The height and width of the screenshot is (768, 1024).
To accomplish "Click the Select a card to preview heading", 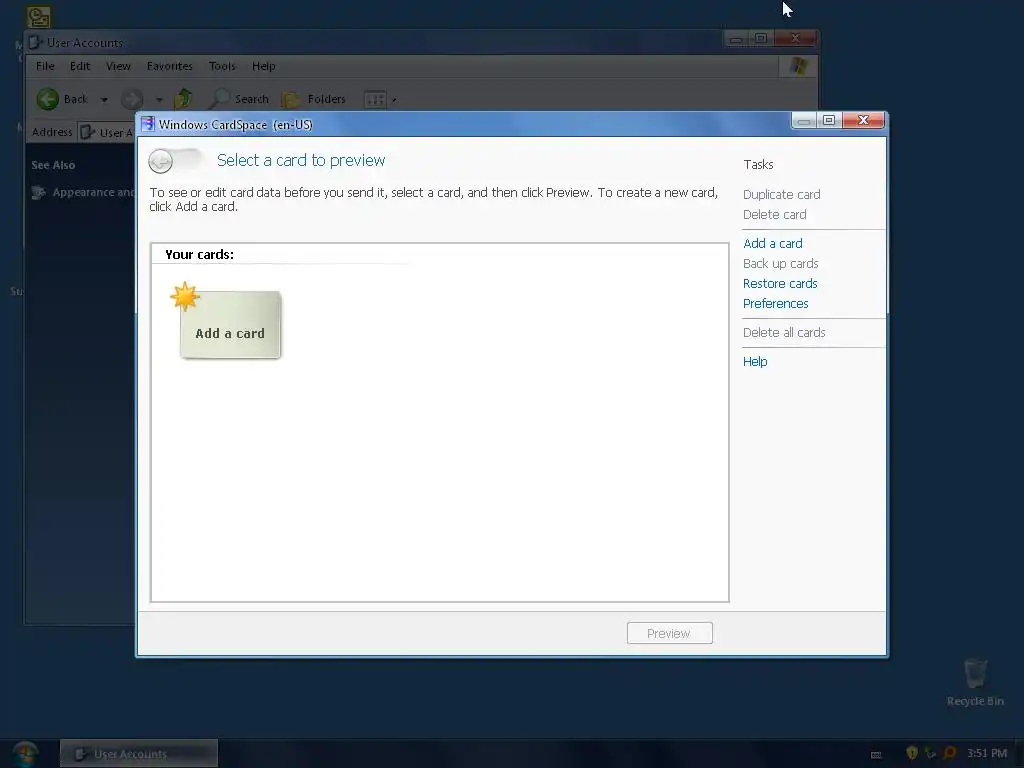I will (301, 160).
